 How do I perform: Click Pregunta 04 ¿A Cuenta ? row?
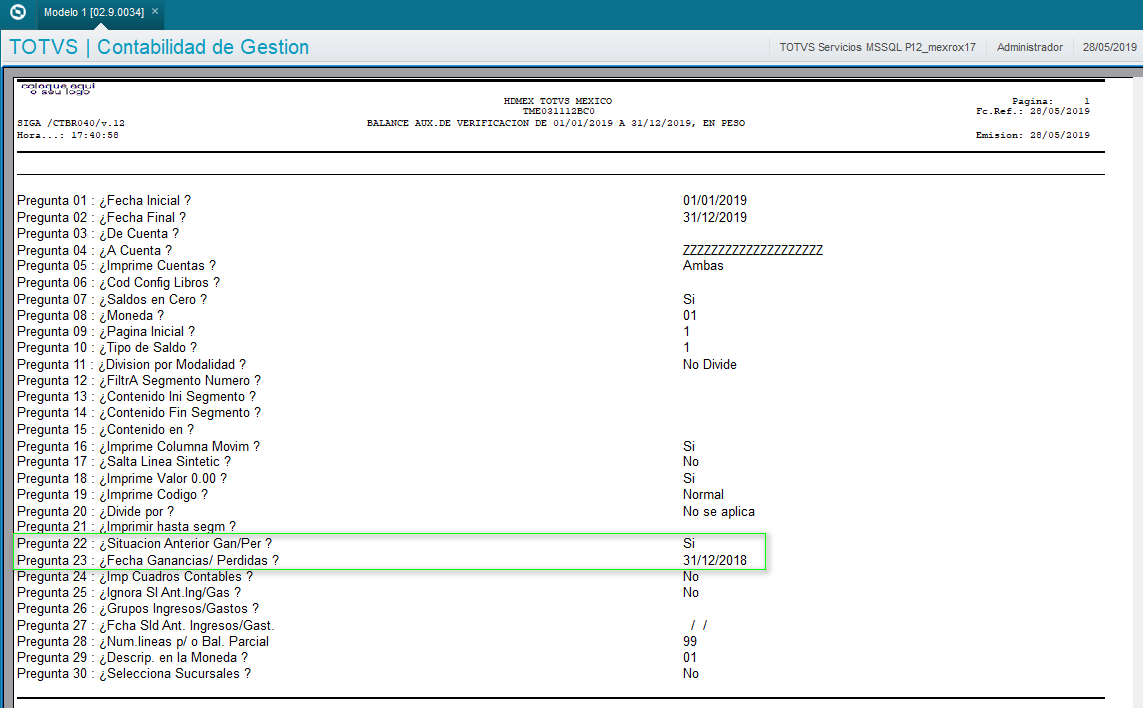95,250
